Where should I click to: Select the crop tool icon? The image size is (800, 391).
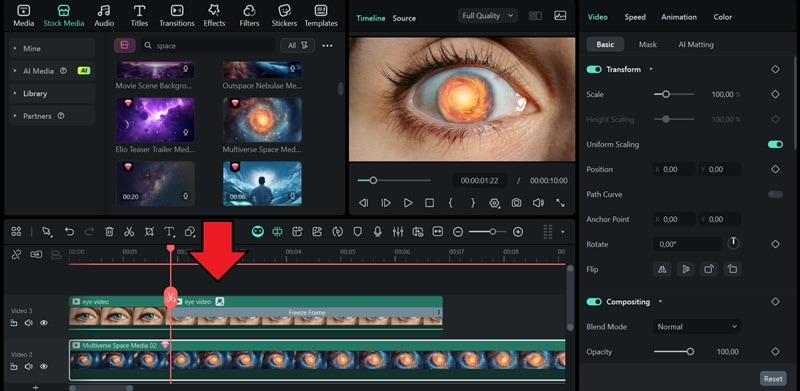pos(149,232)
